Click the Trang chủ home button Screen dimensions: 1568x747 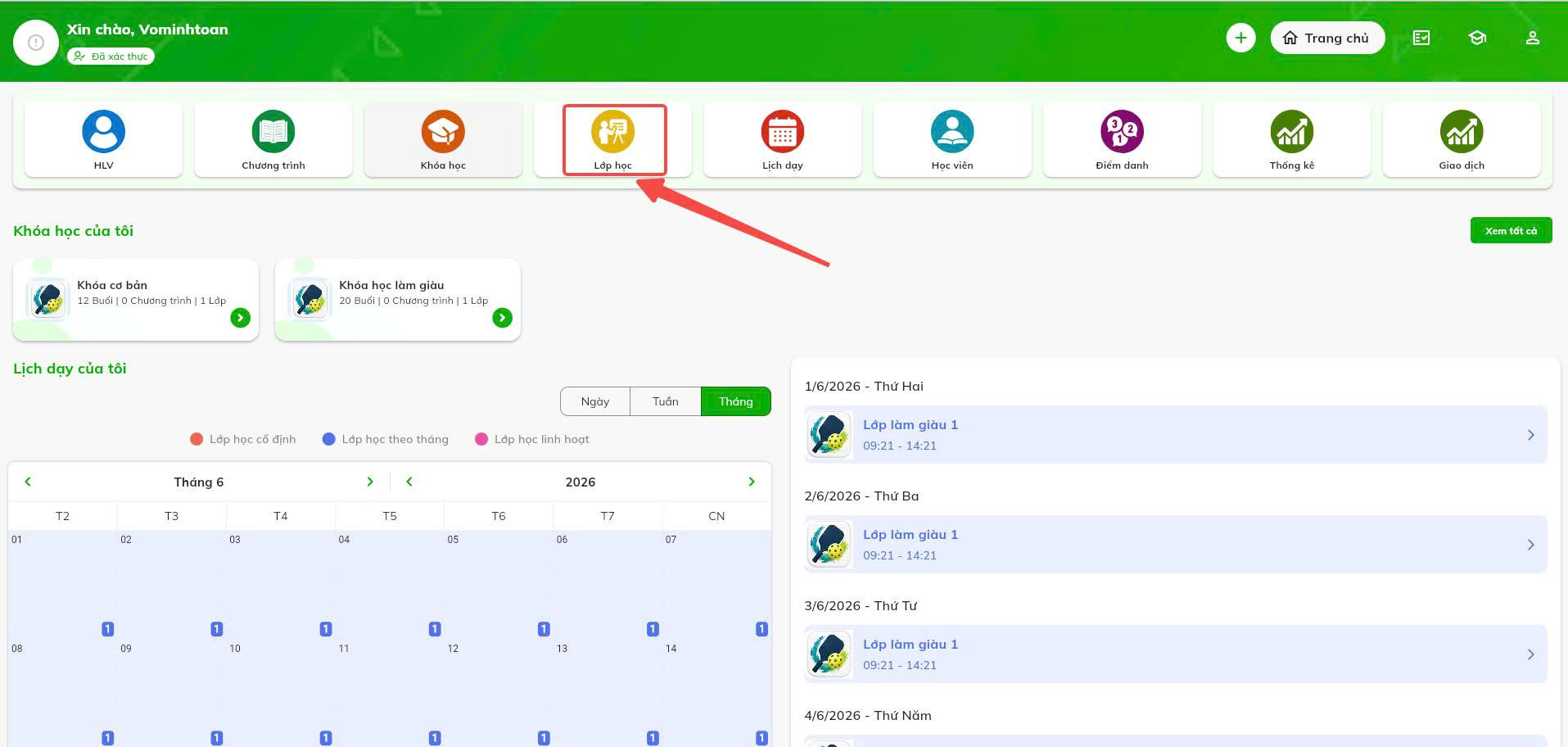click(x=1327, y=38)
